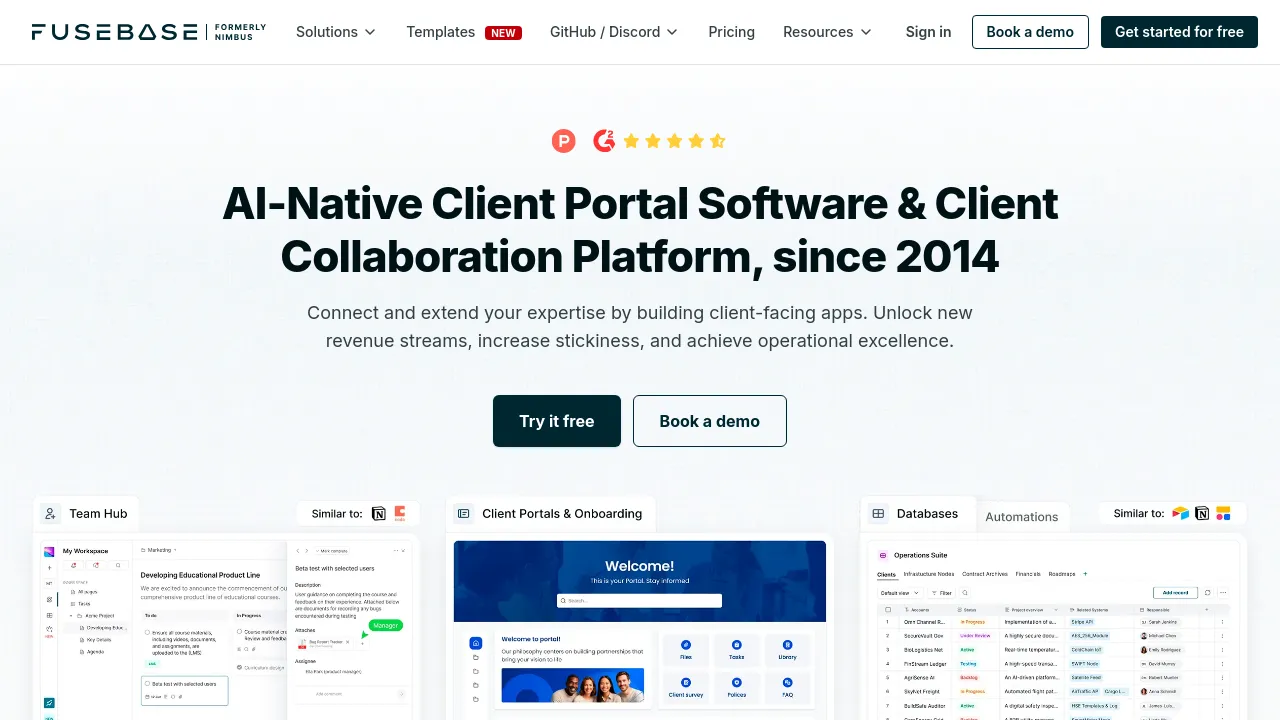Click the orange Coda icon beside Team Hub
1280x720 pixels.
(x=400, y=513)
